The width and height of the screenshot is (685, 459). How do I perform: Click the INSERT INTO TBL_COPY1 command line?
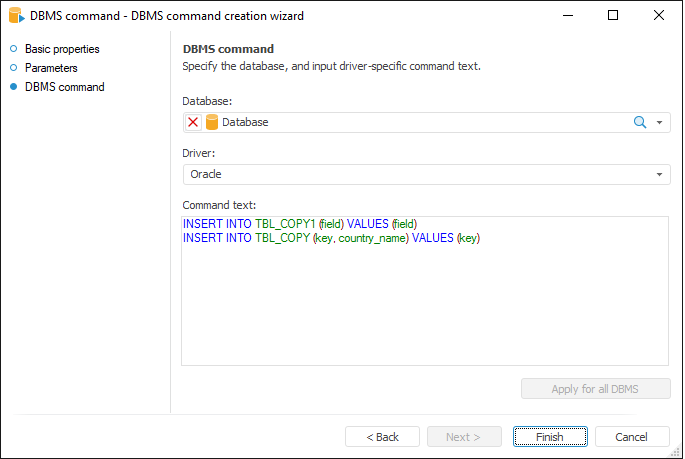[300, 224]
